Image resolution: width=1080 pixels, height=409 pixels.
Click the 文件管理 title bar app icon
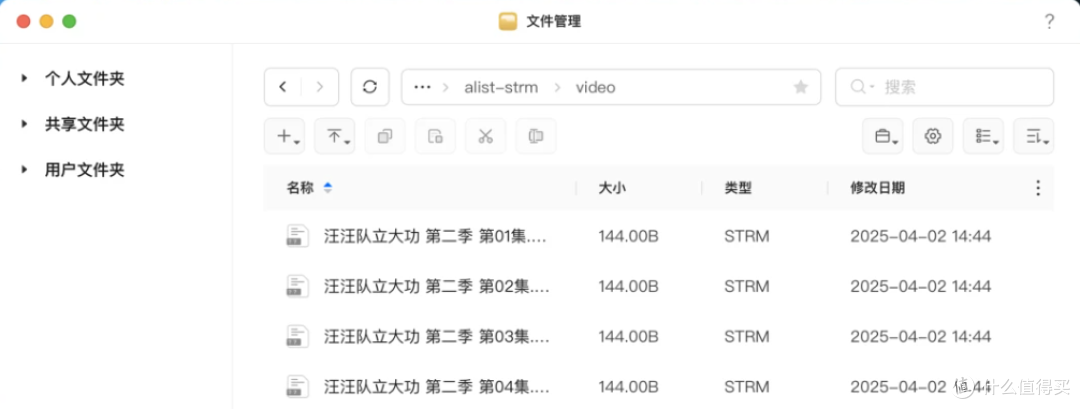click(x=508, y=21)
